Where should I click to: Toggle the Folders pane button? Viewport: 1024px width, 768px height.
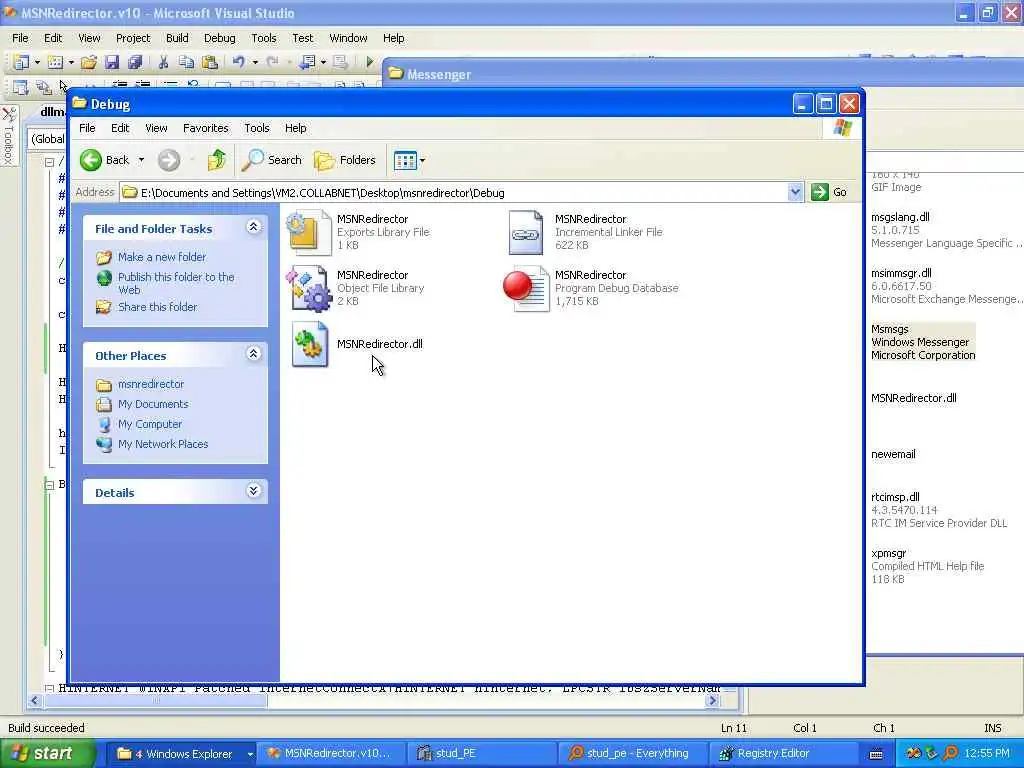pos(345,160)
